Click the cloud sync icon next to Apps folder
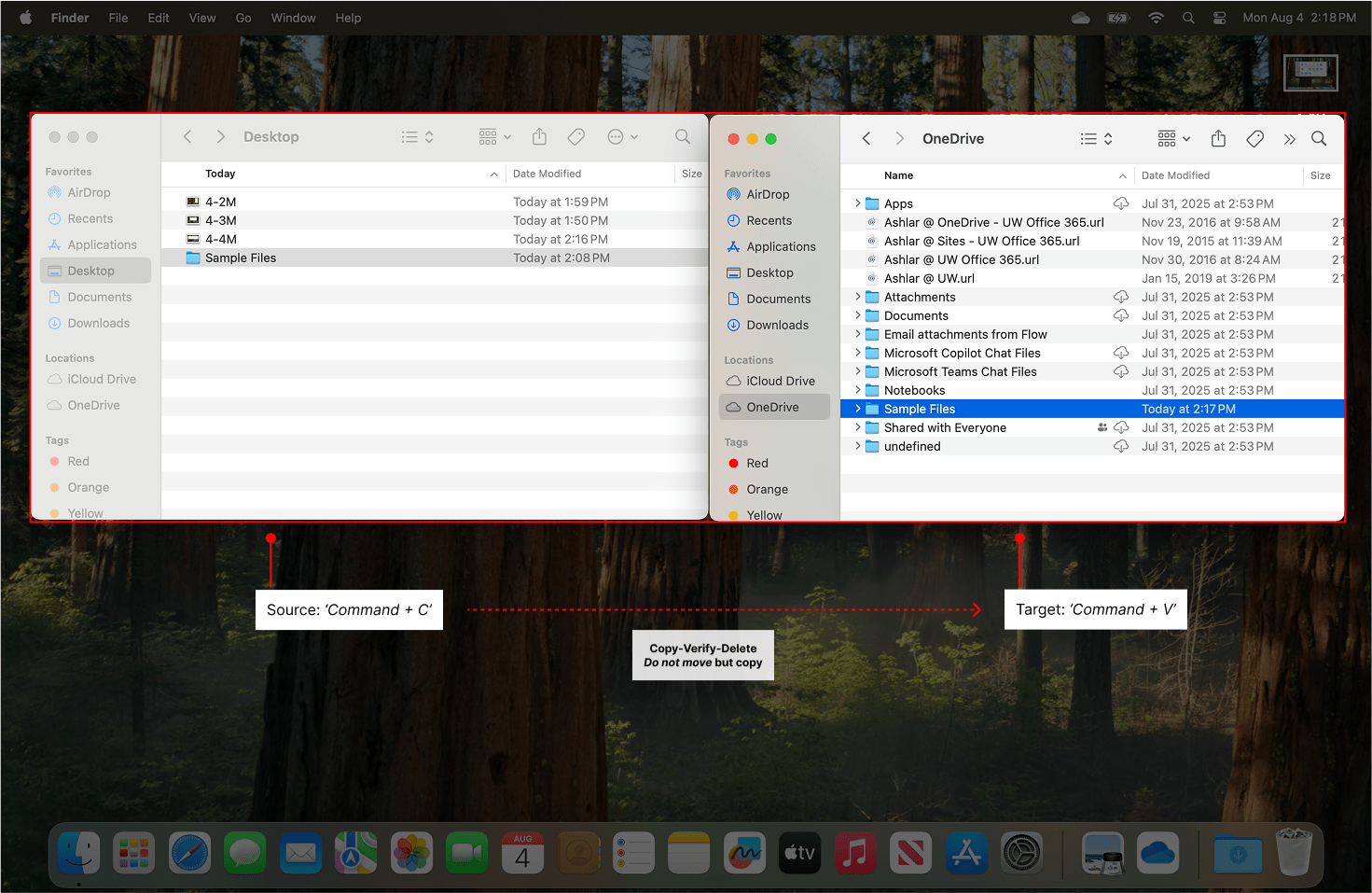Screen dimensions: 1372x893 (1121, 202)
